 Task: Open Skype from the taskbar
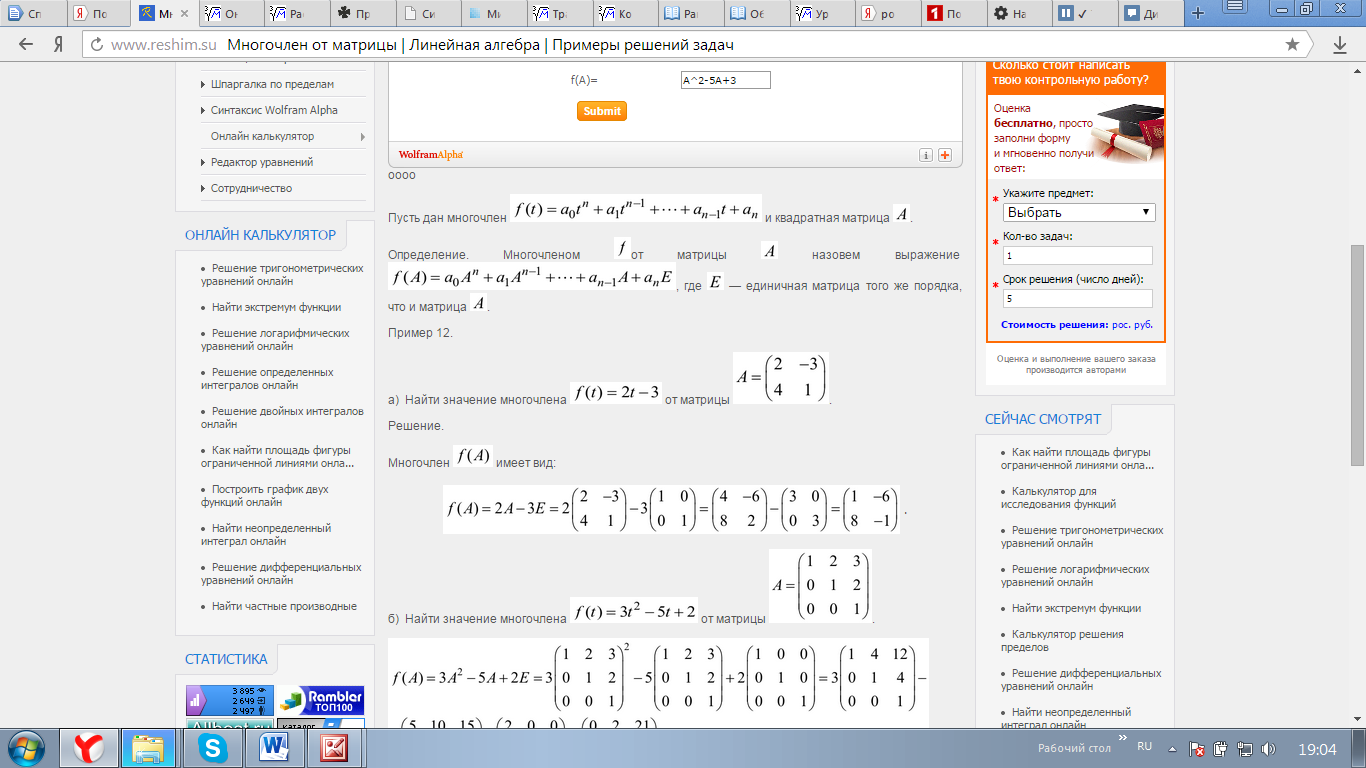(211, 748)
